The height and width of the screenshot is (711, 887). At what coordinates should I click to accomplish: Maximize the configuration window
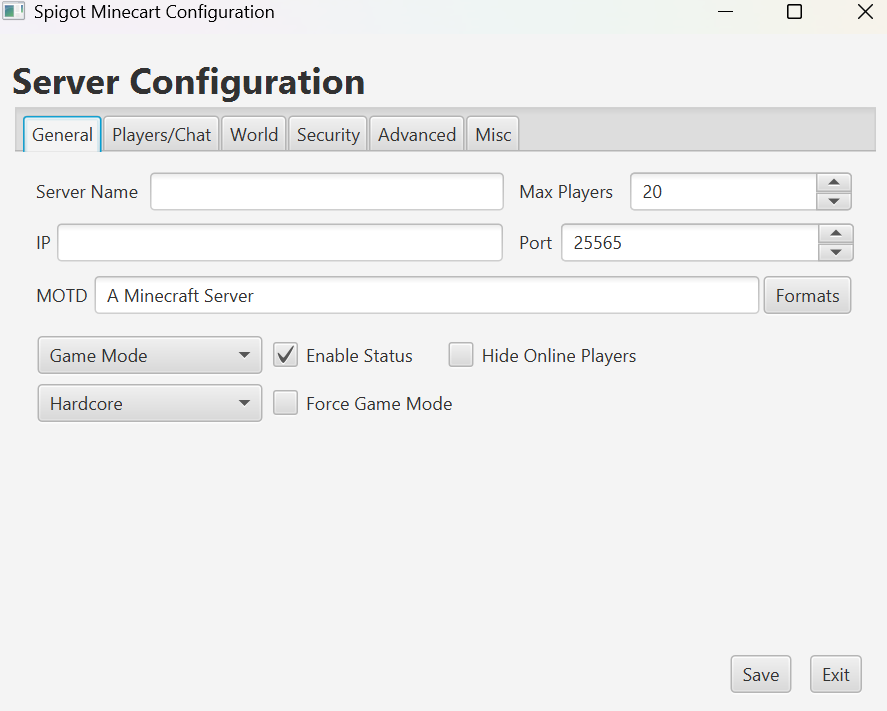795,11
